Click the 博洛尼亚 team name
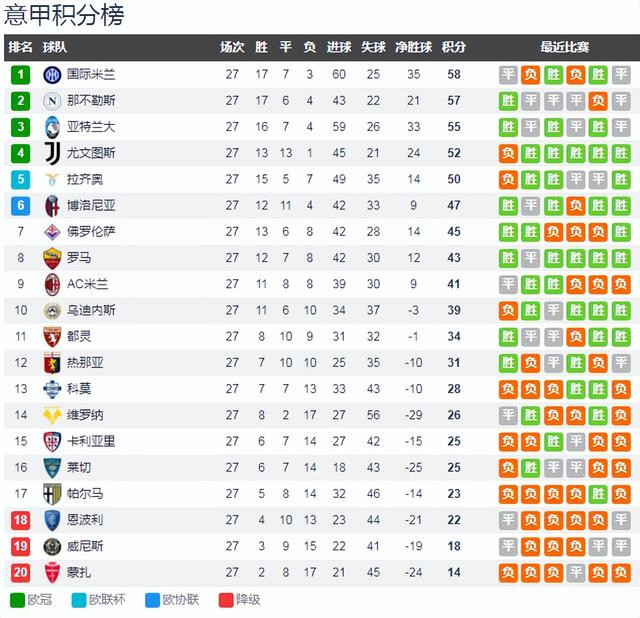 coord(91,205)
